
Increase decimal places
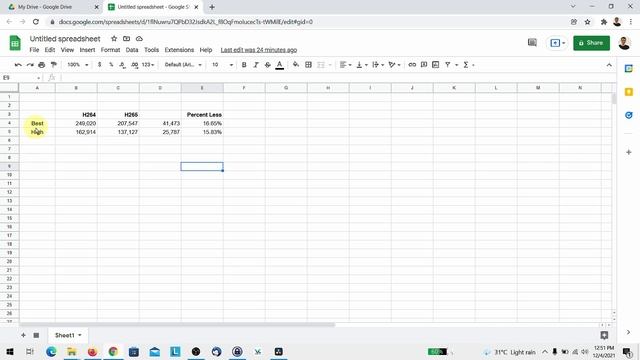pos(134,65)
